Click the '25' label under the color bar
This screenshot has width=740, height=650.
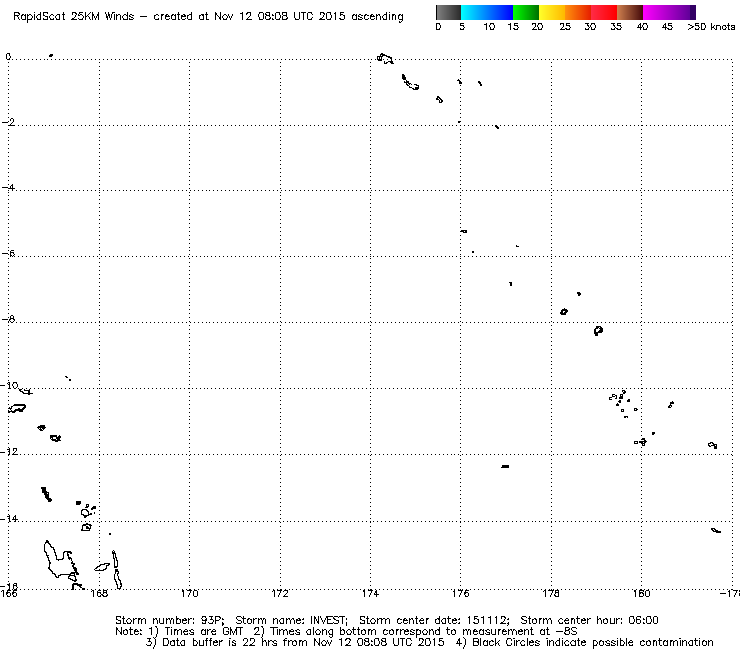[565, 27]
